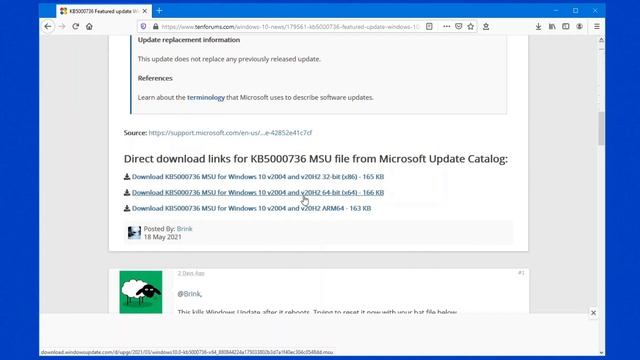Screen dimensions: 640x360
Task: Select the KB5000736 Featured update tab
Action: 104,11
